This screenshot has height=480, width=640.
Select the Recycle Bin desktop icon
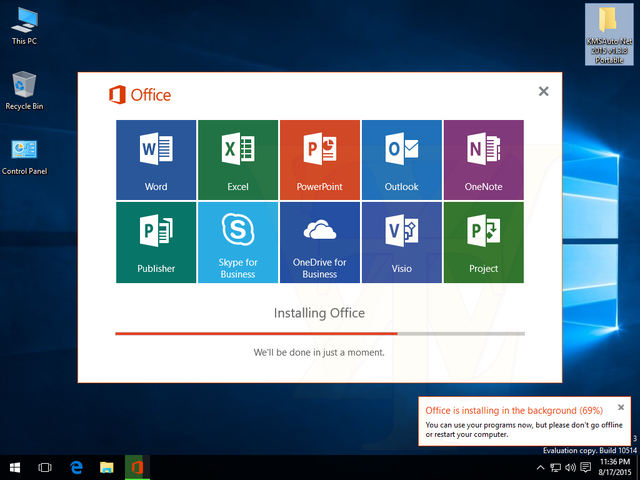pos(24,91)
